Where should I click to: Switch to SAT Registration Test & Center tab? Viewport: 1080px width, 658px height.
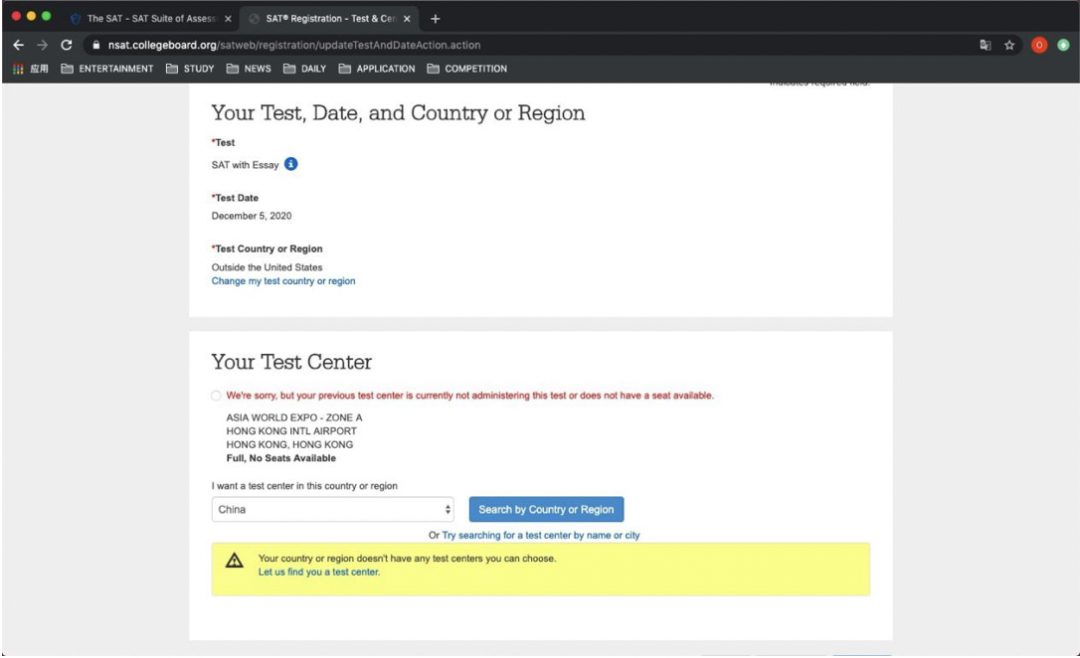pyautogui.click(x=331, y=19)
